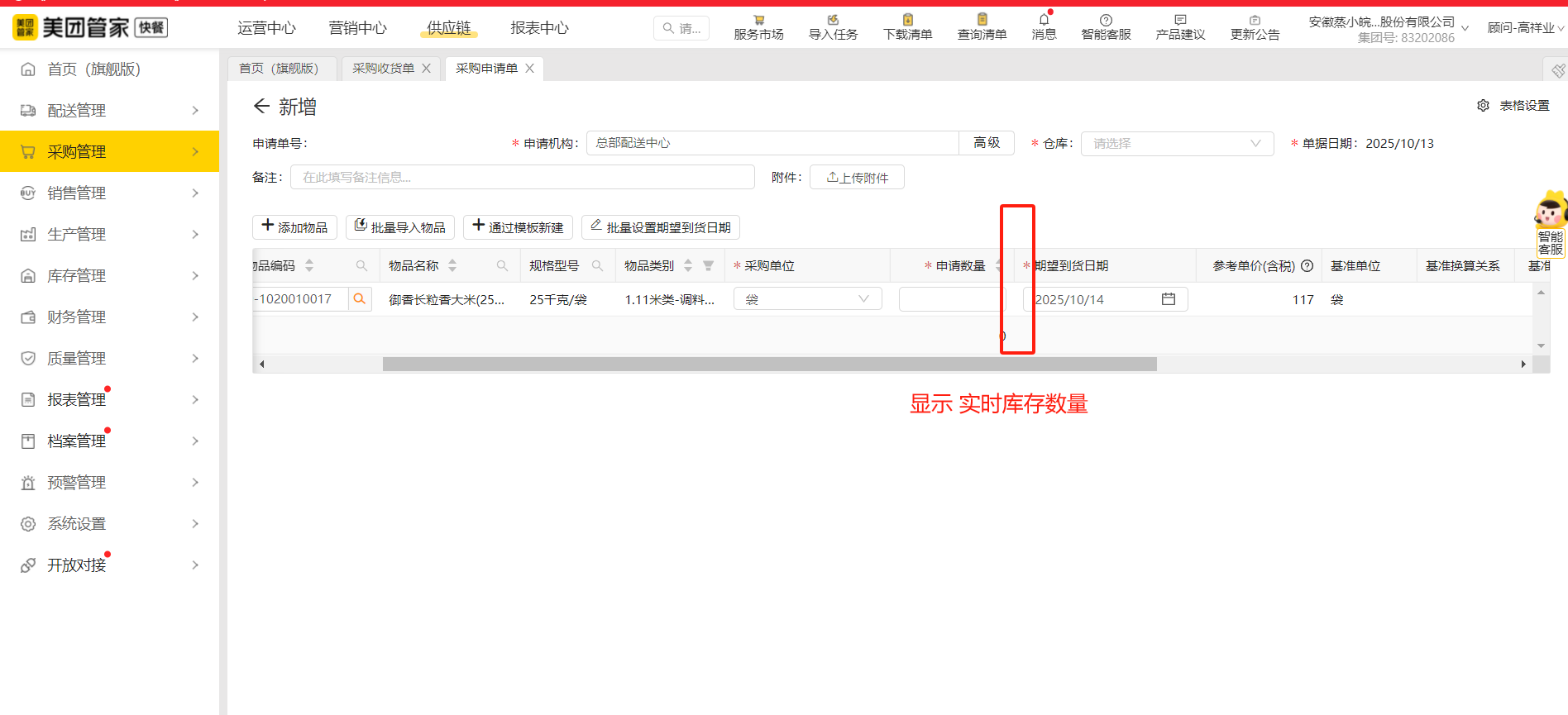Click the 下载清单 icon
1568x715 pixels.
point(907,20)
